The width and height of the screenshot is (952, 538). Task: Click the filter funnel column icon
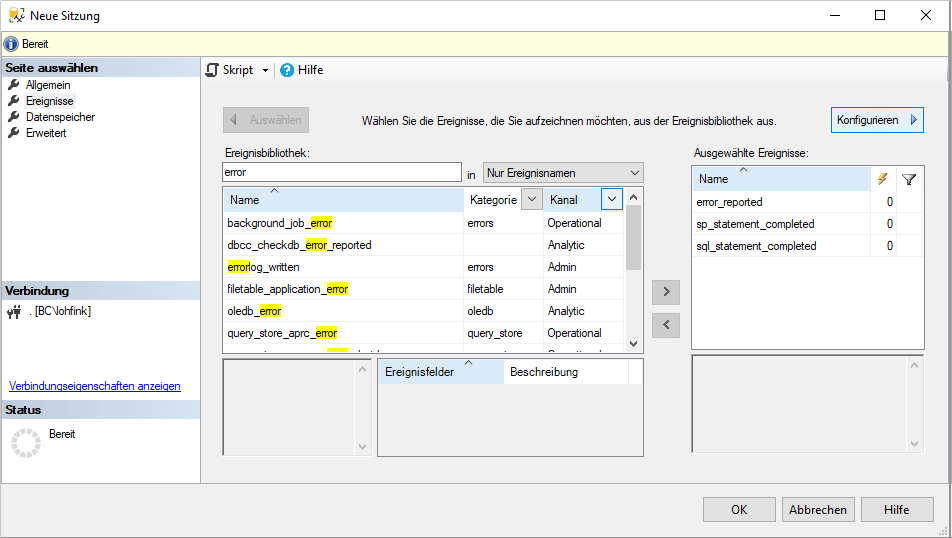pyautogui.click(x=909, y=179)
